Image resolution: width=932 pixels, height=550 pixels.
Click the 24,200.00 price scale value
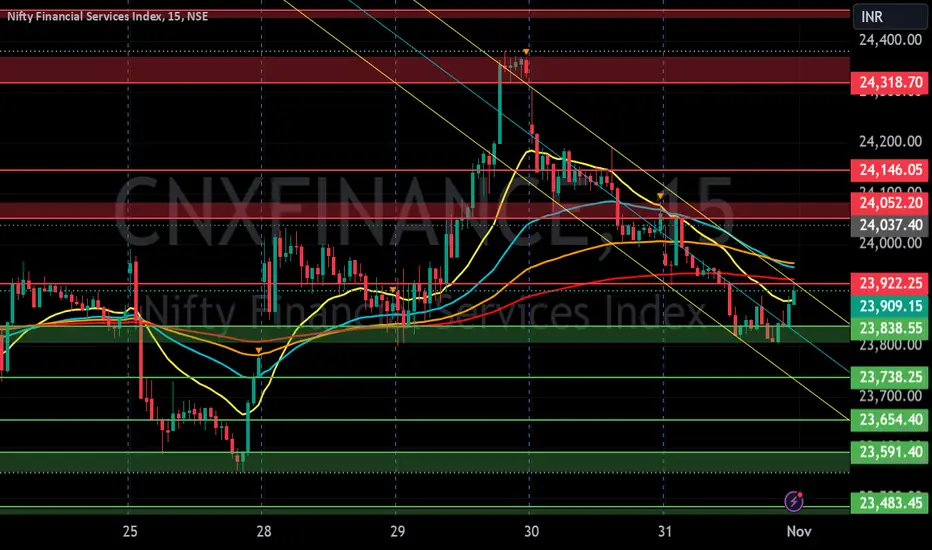tap(890, 141)
